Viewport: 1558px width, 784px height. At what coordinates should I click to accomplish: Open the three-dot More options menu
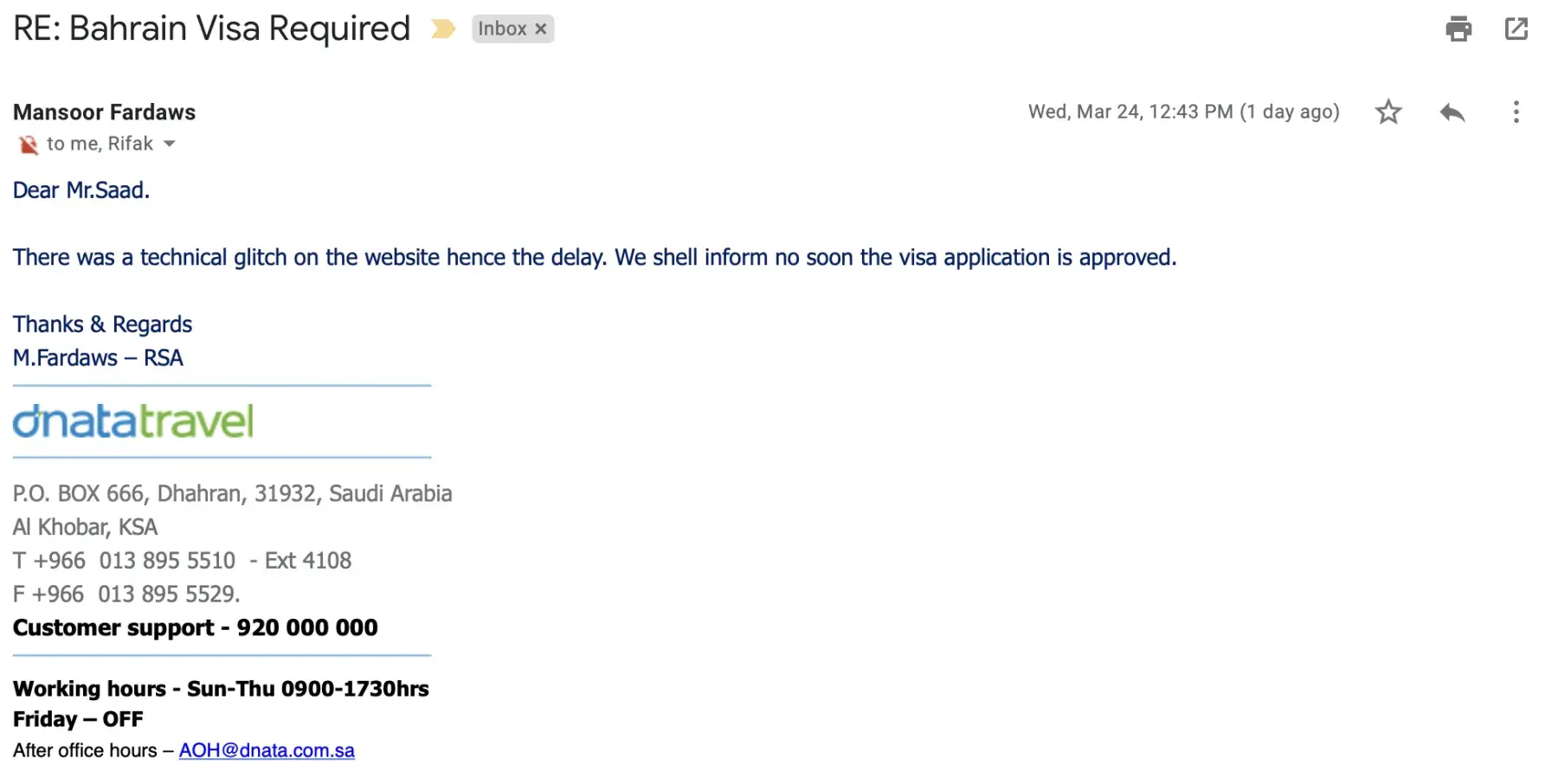coord(1516,112)
